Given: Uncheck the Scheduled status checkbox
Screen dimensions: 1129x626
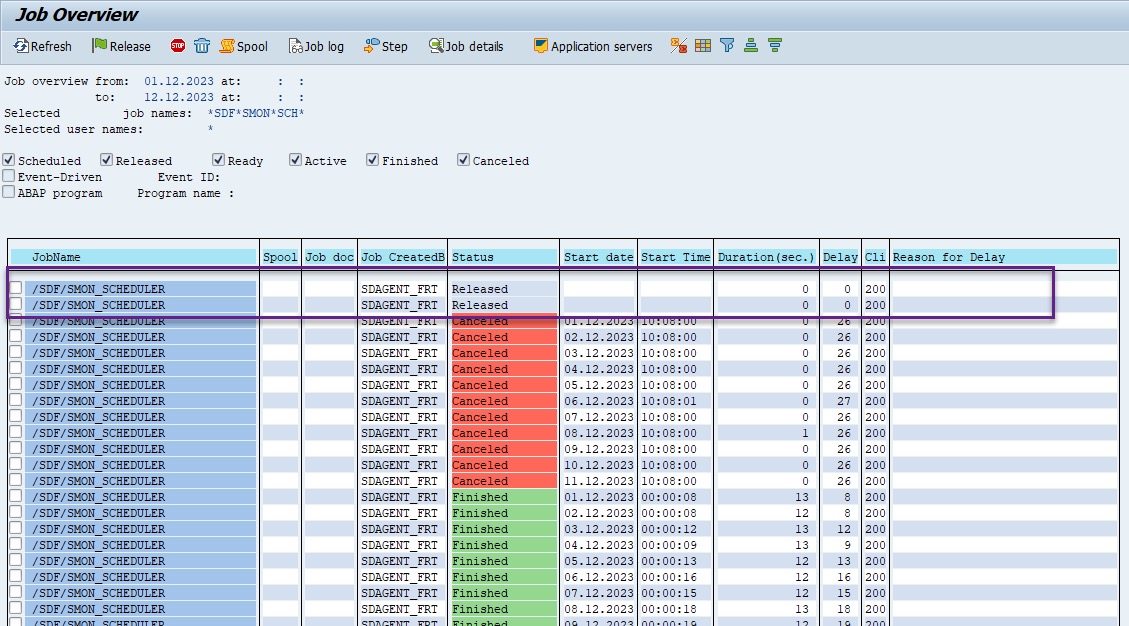Looking at the screenshot, I should [x=9, y=160].
